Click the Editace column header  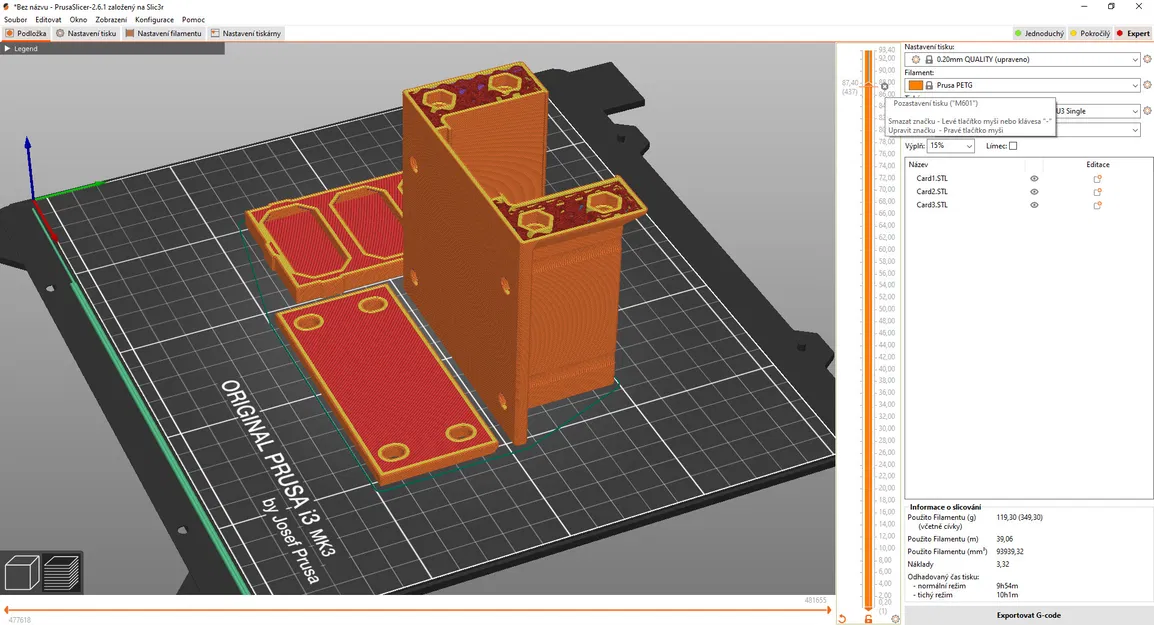1097,165
